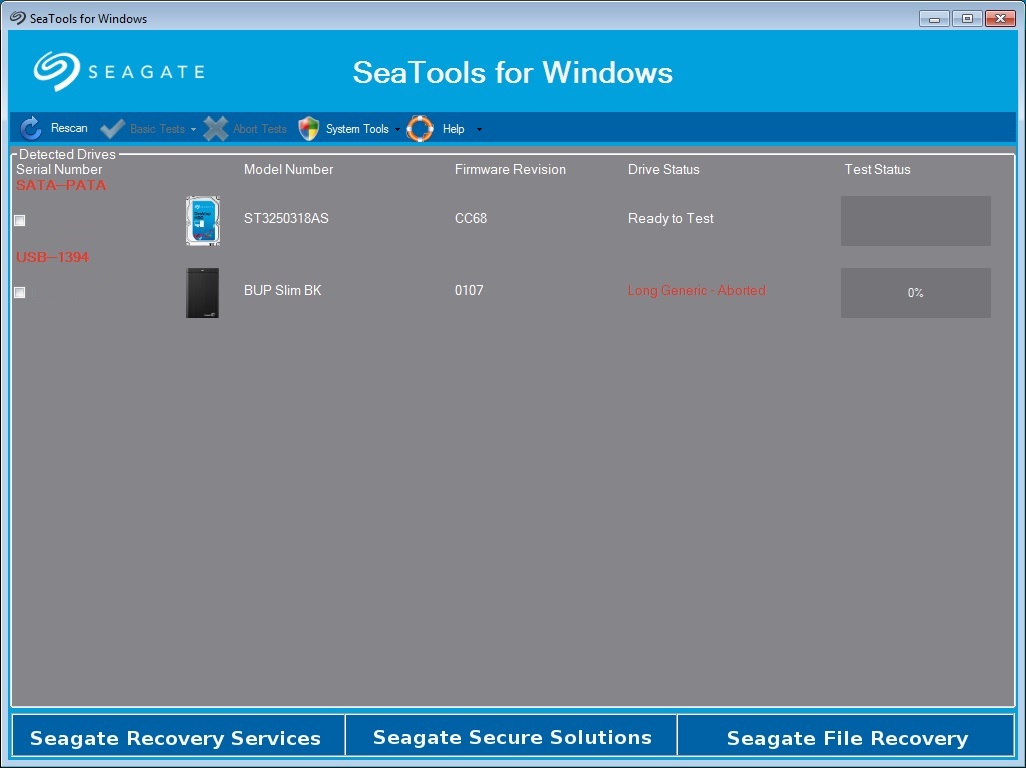Click the 0% test progress bar
This screenshot has width=1026, height=768.
(915, 292)
